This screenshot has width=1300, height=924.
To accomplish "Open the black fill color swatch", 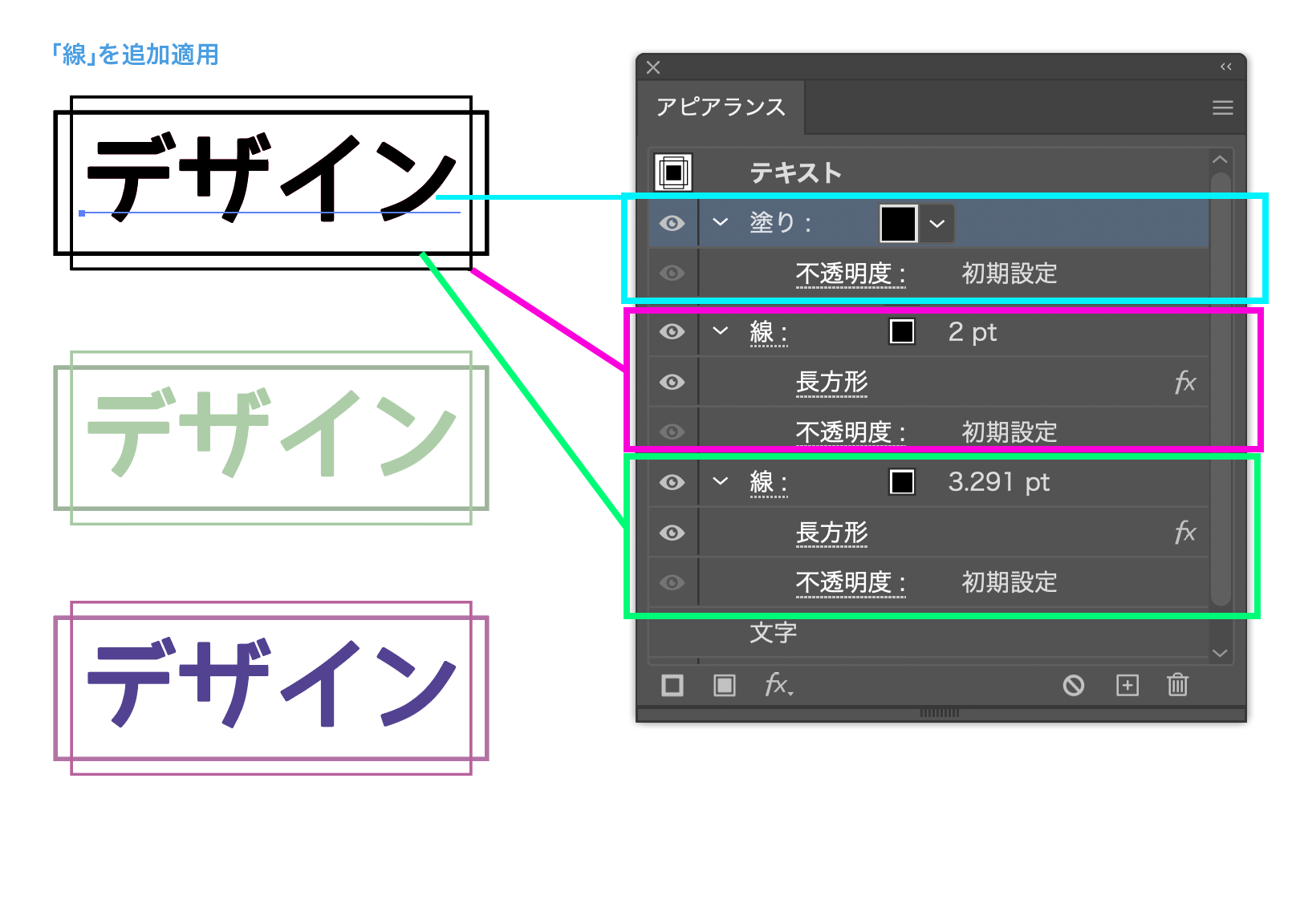I will [x=898, y=223].
